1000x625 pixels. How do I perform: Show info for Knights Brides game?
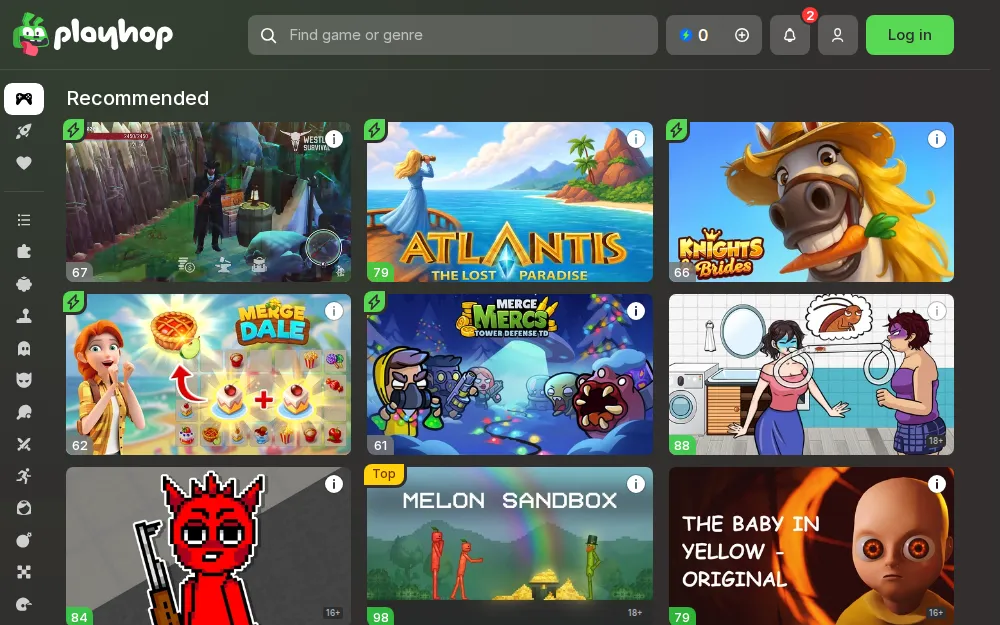(x=936, y=139)
